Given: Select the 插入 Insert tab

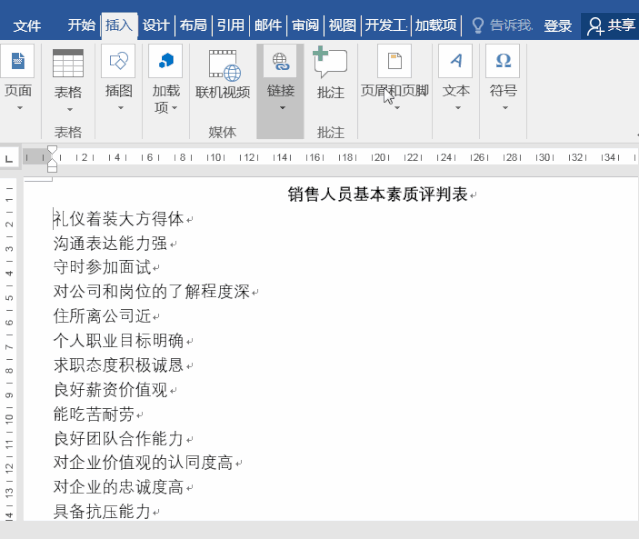Looking at the screenshot, I should [119, 26].
